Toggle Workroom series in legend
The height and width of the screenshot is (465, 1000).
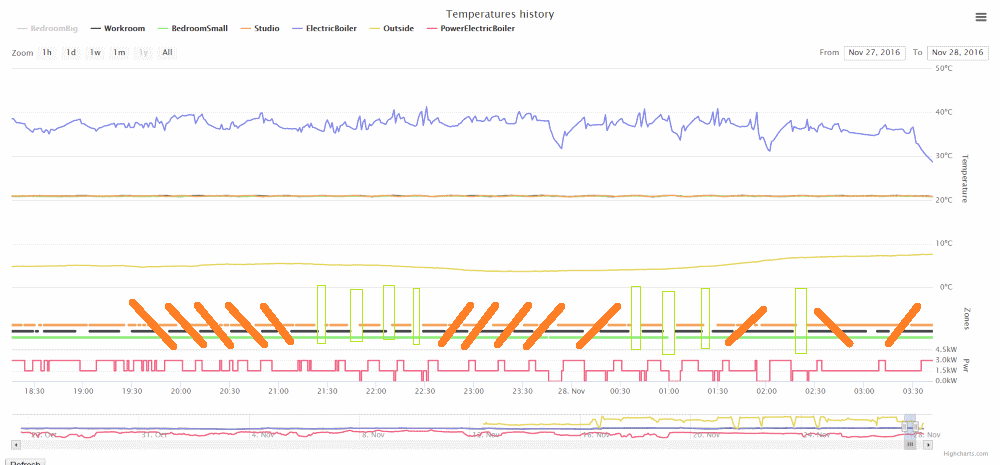(117, 29)
